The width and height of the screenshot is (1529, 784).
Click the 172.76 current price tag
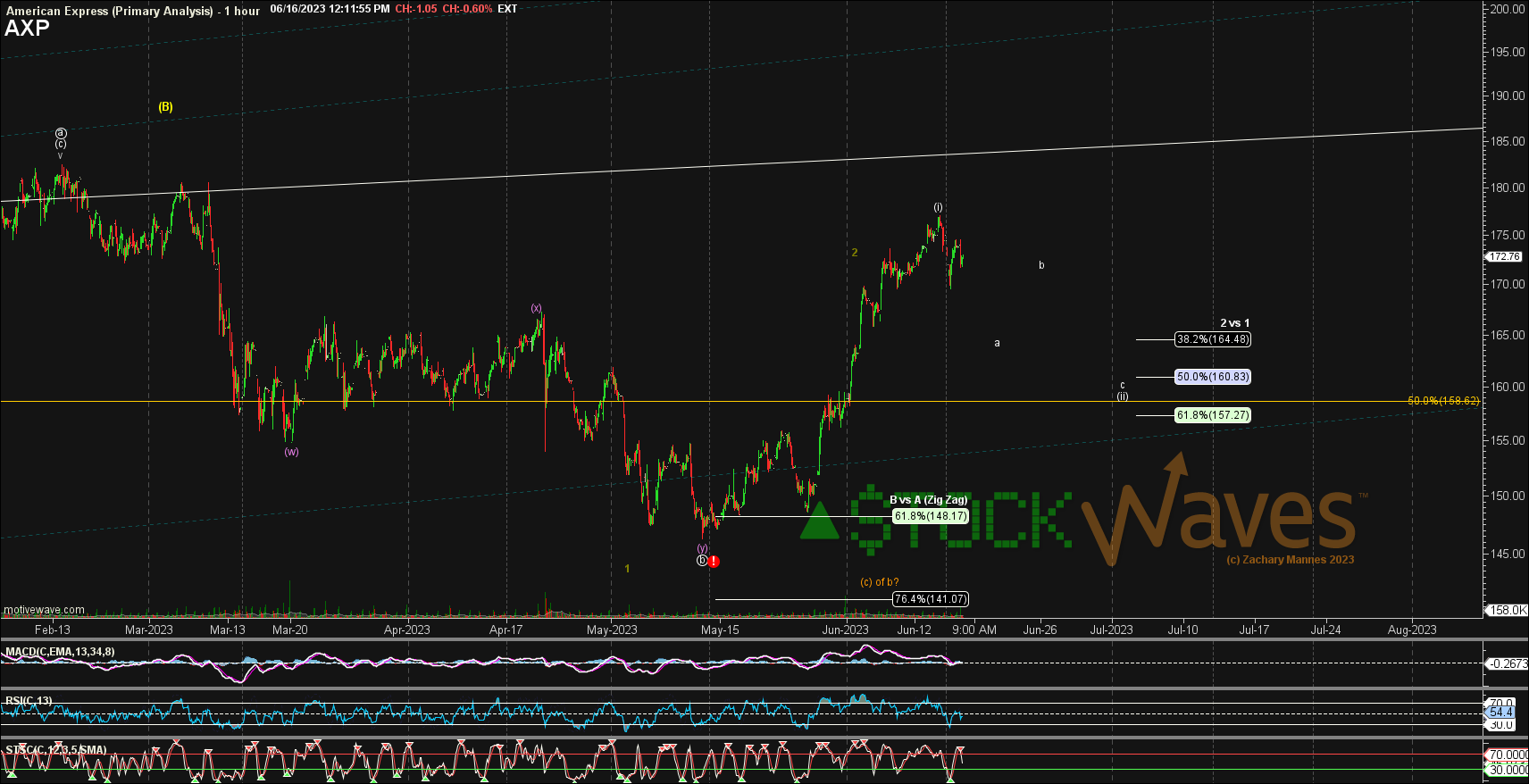(x=1504, y=256)
